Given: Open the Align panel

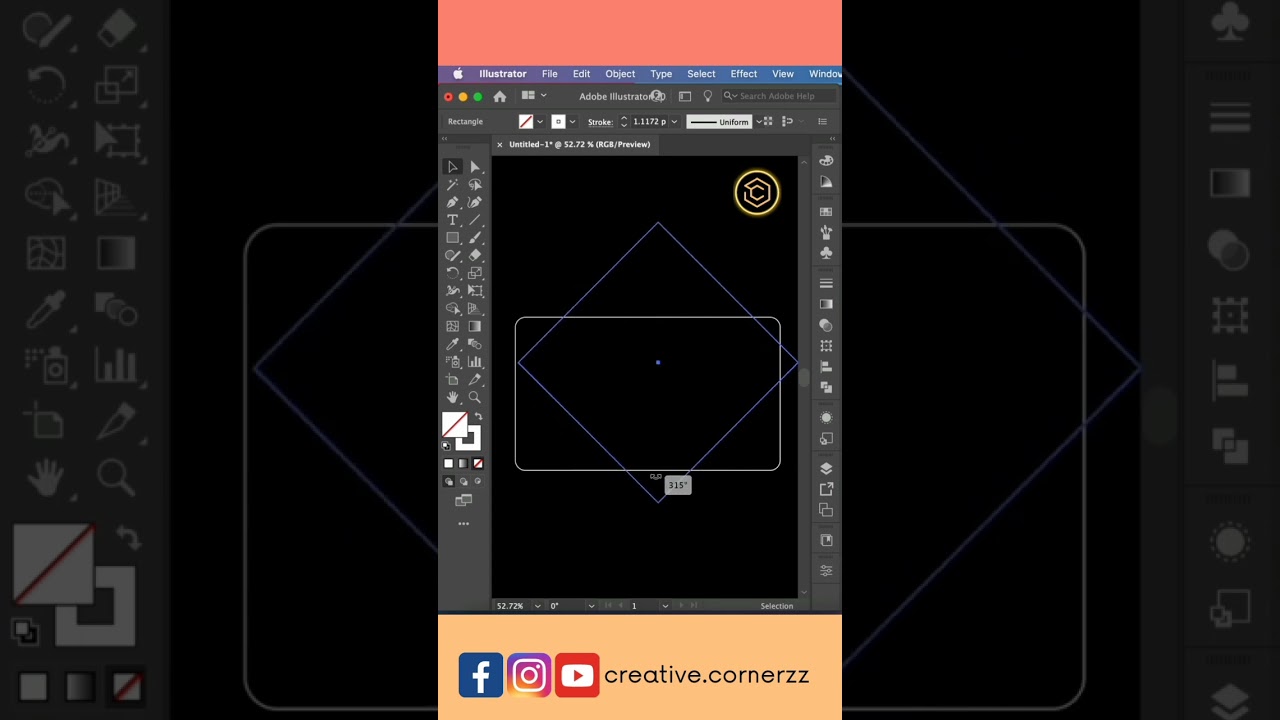Looking at the screenshot, I should point(826,367).
